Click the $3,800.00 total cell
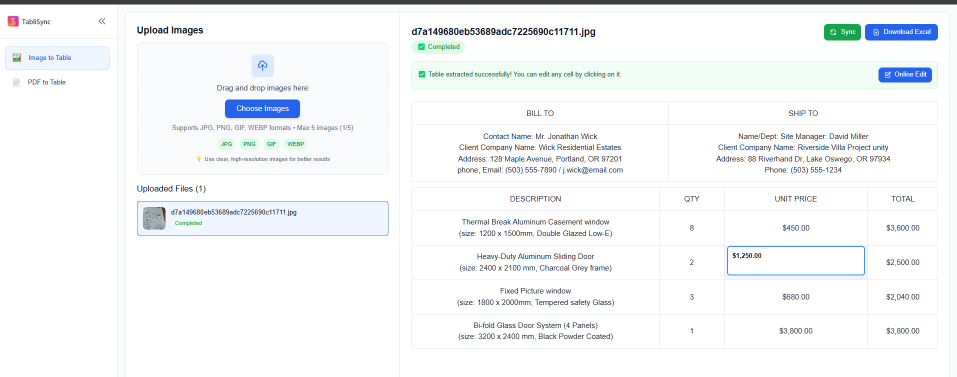This screenshot has height=377, width=957. (903, 331)
